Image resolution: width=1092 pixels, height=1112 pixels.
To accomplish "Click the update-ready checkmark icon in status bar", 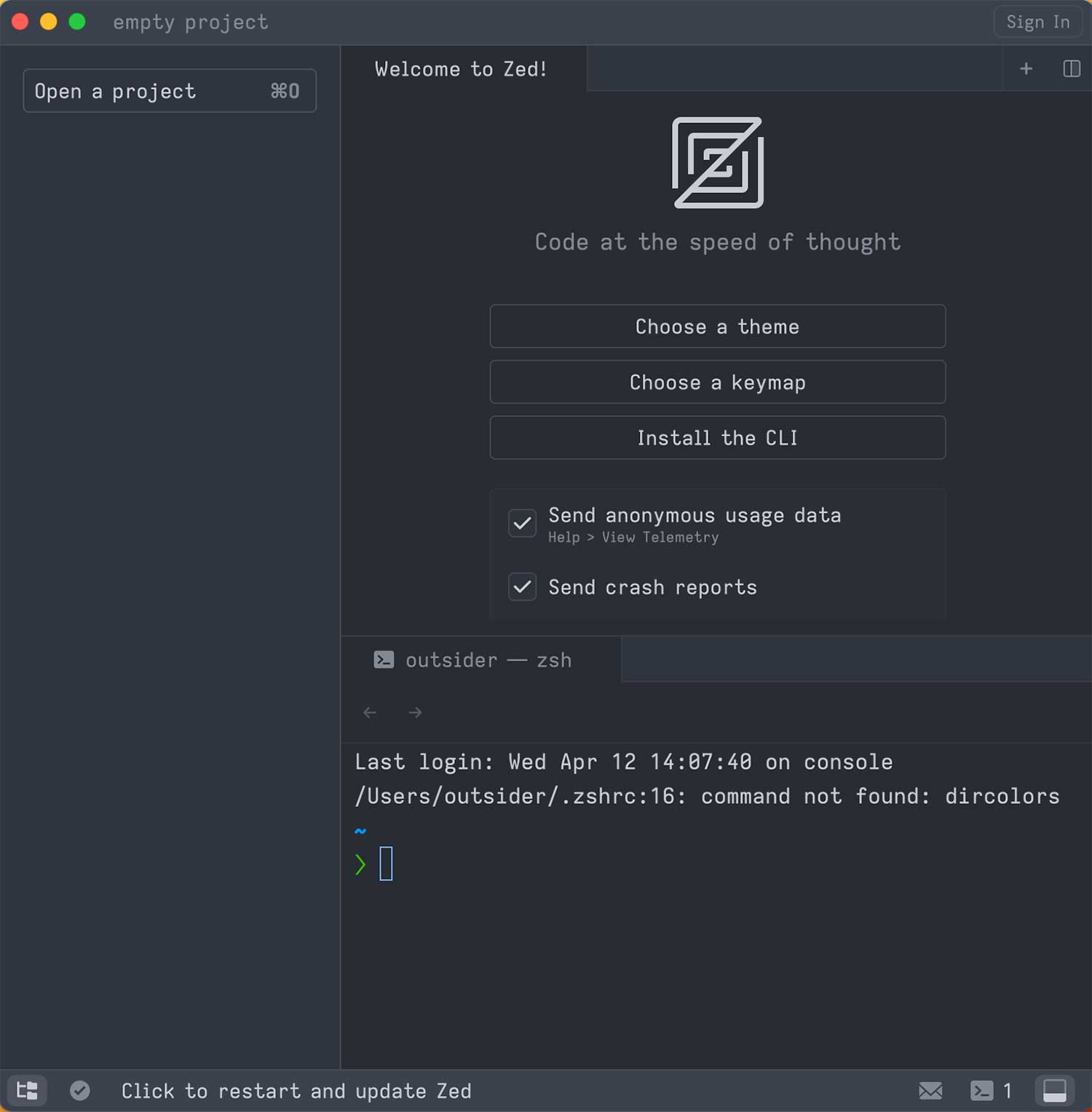I will (80, 1090).
